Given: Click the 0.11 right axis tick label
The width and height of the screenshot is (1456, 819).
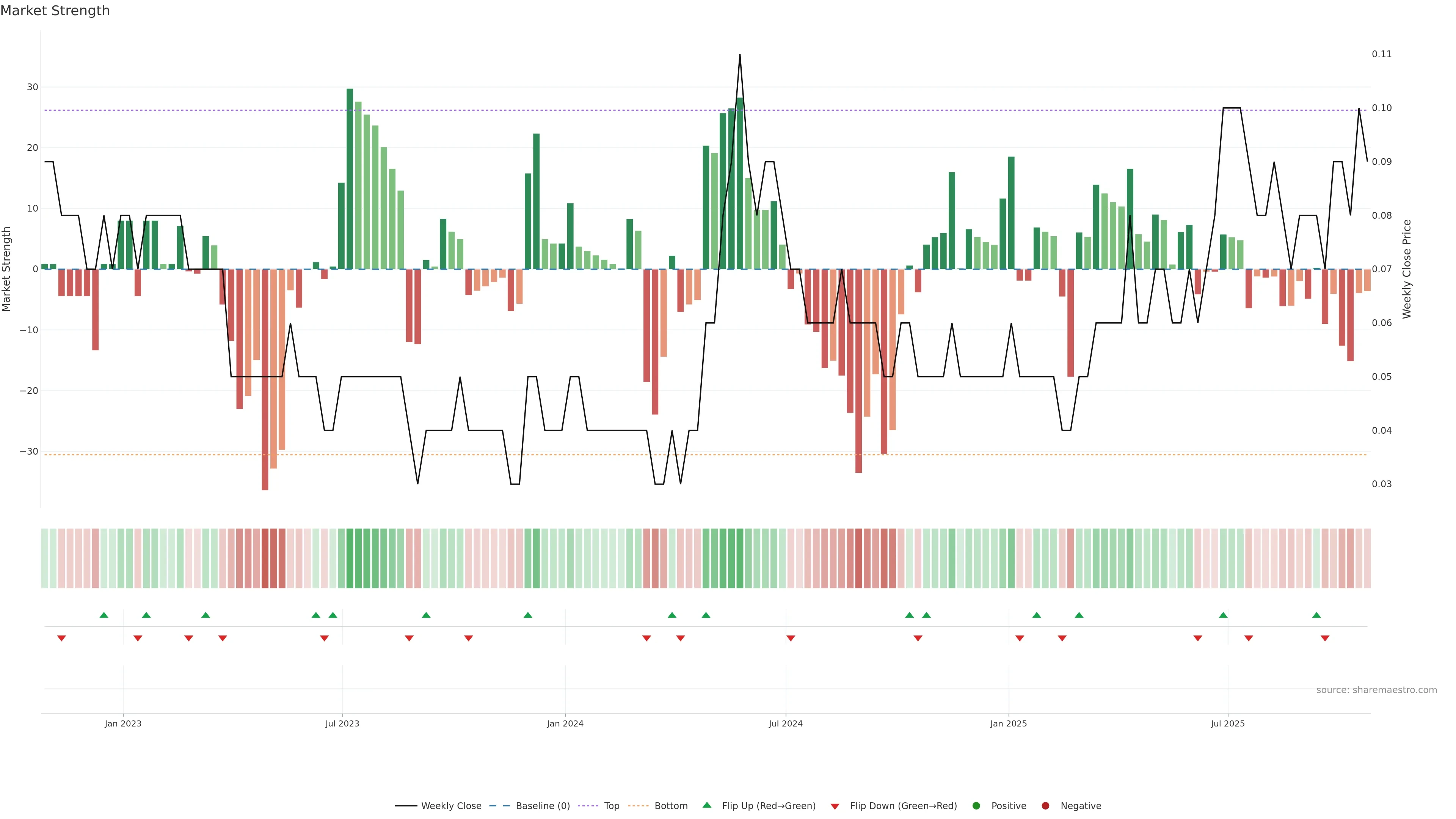Looking at the screenshot, I should 1381,54.
